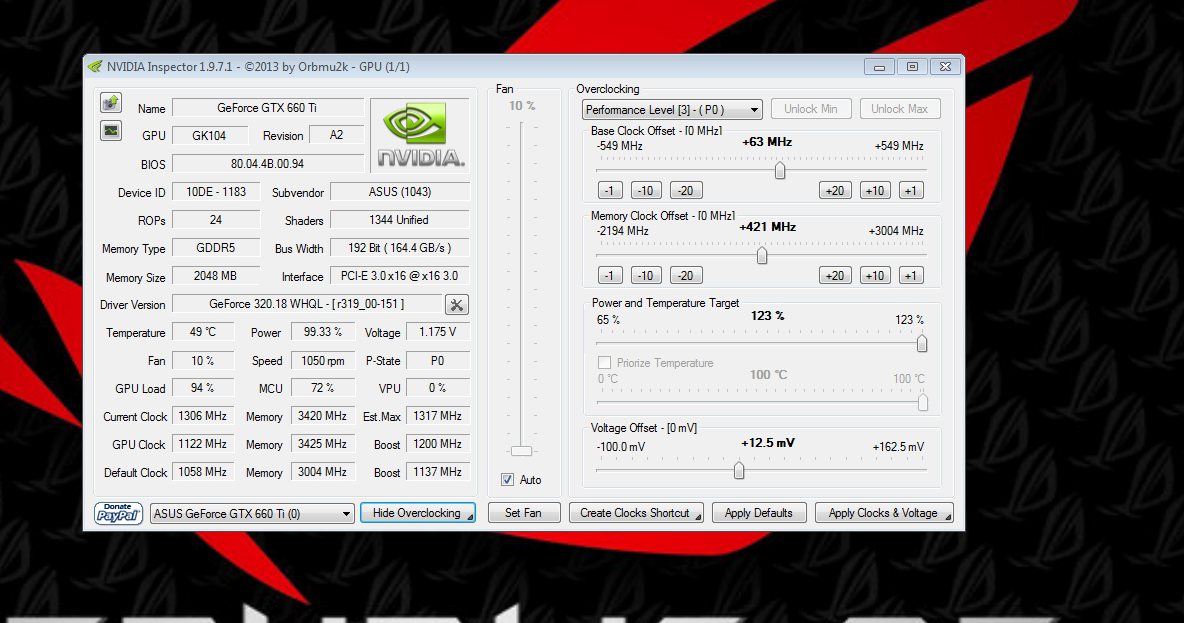Click the Set Fan button
Image resolution: width=1184 pixels, height=623 pixels.
click(x=523, y=513)
